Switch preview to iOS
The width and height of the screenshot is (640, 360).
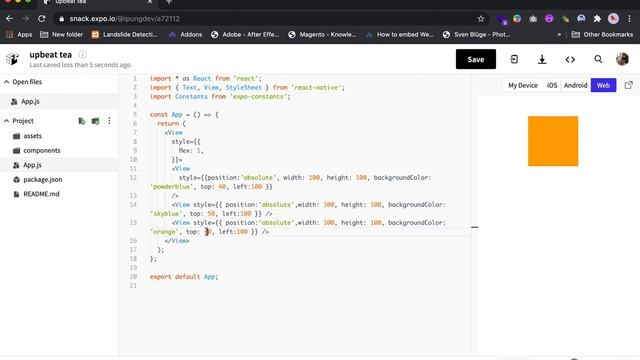click(x=551, y=85)
